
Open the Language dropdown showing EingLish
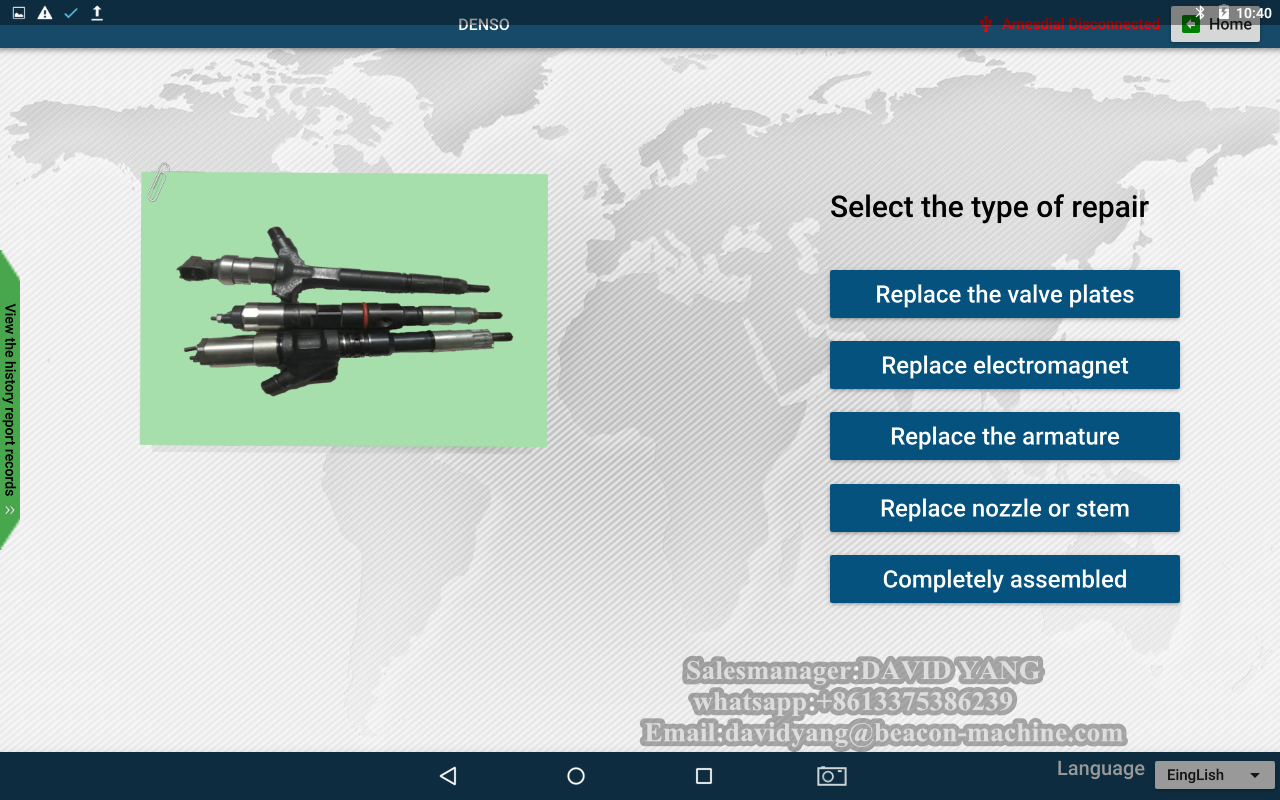tap(1214, 775)
